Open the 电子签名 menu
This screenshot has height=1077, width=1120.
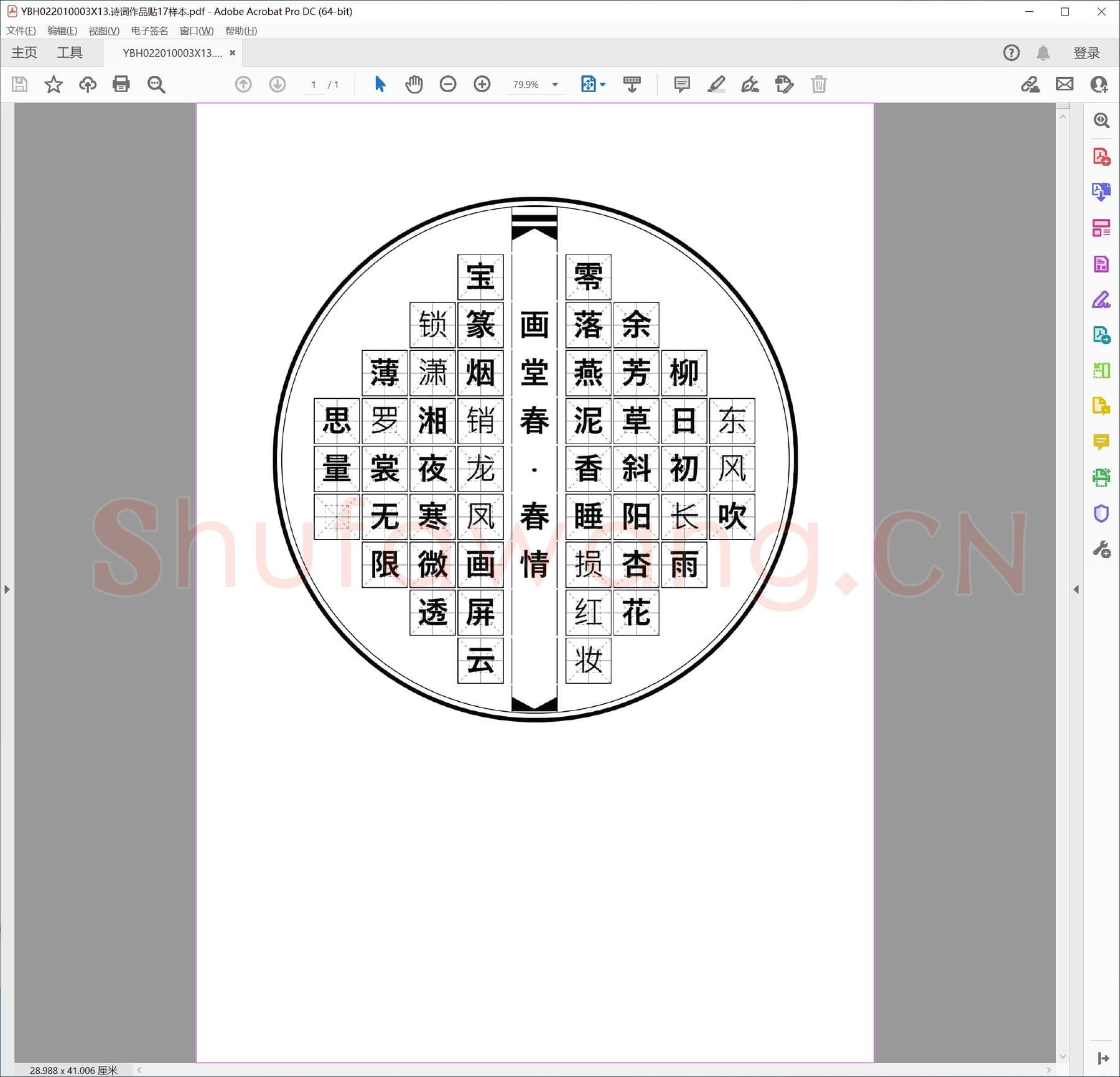click(149, 30)
